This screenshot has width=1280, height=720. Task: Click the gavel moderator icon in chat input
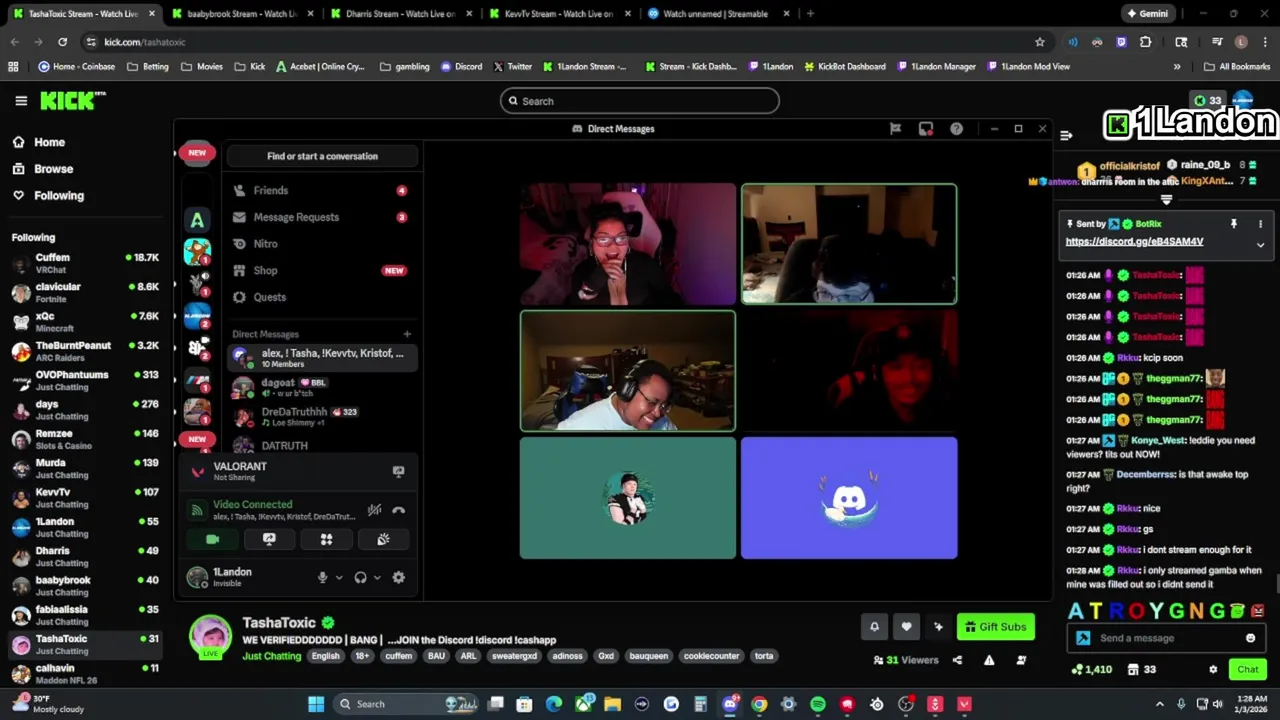point(1083,638)
